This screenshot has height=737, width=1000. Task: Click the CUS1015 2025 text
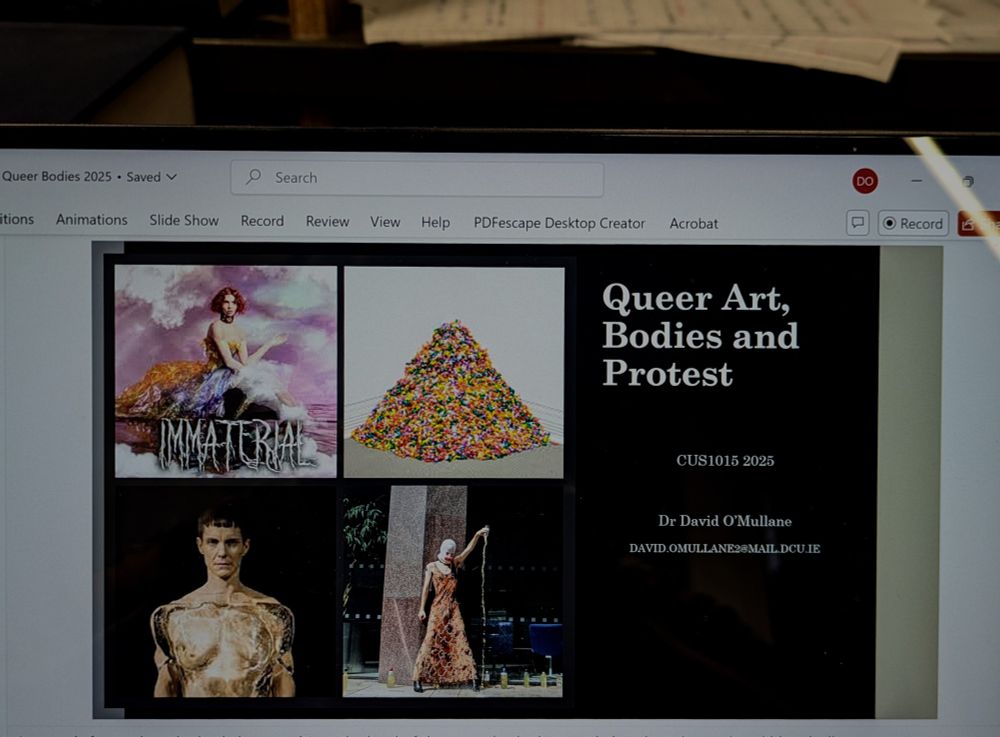725,461
